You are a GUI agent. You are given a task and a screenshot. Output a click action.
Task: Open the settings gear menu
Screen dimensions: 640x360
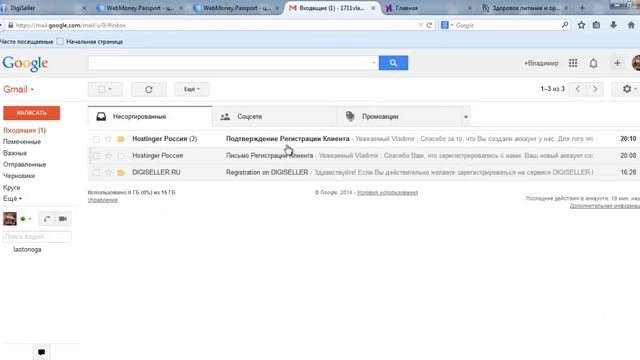627,89
